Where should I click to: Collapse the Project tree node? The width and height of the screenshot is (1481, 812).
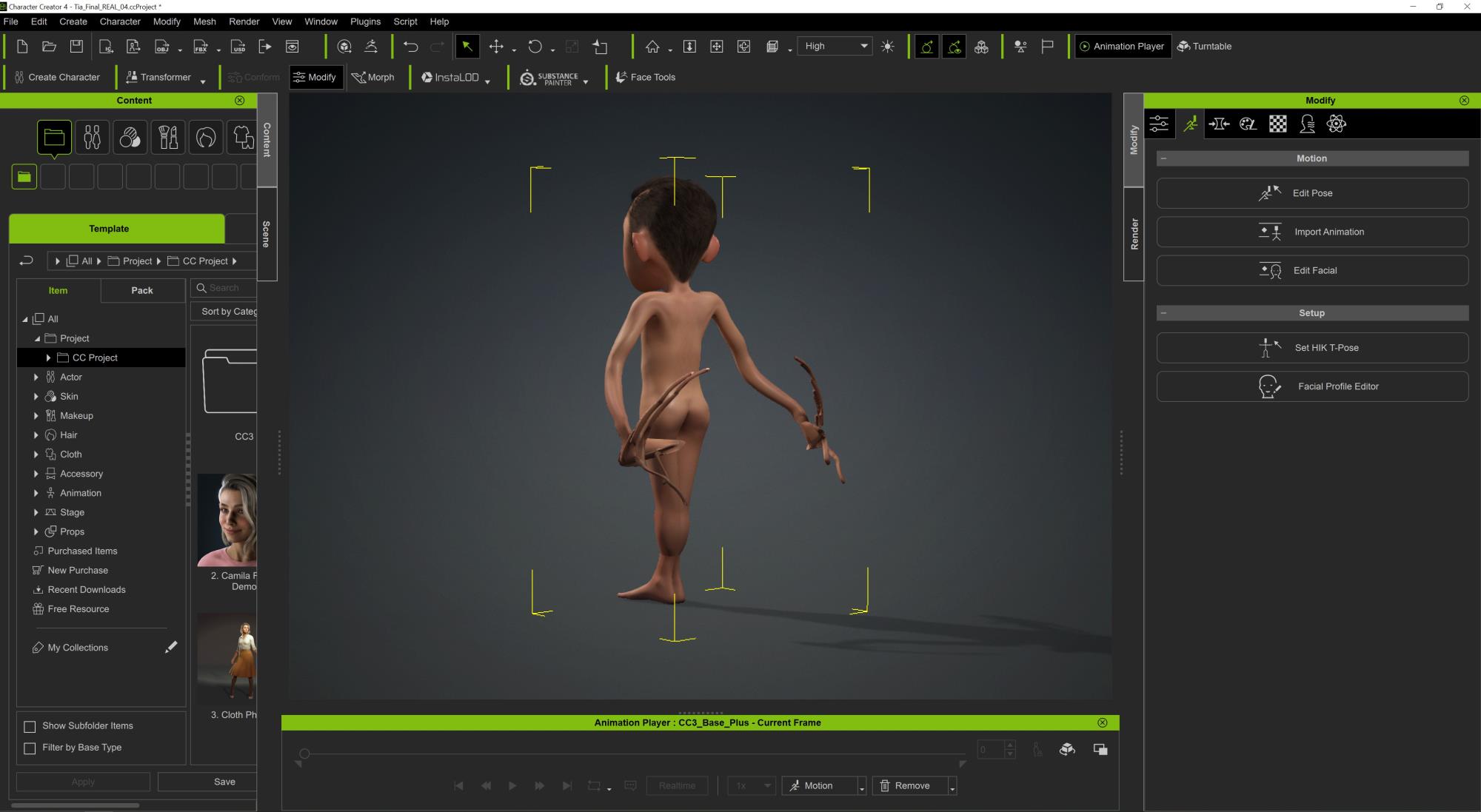pos(36,338)
